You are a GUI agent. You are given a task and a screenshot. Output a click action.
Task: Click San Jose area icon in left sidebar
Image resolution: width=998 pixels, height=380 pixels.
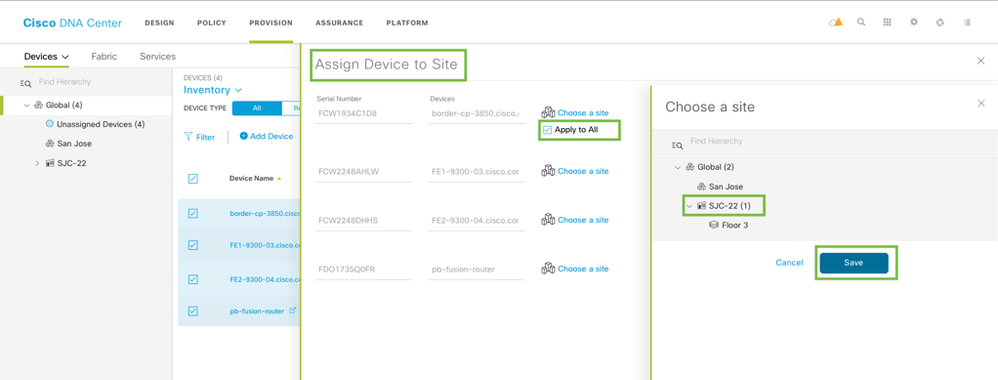(50, 144)
